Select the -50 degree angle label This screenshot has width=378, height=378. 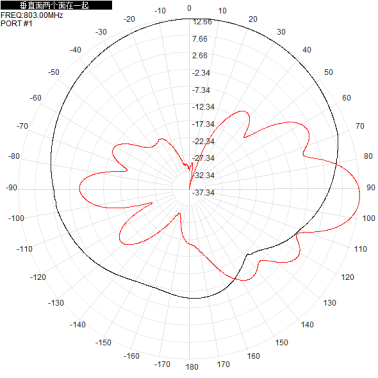tap(53, 72)
